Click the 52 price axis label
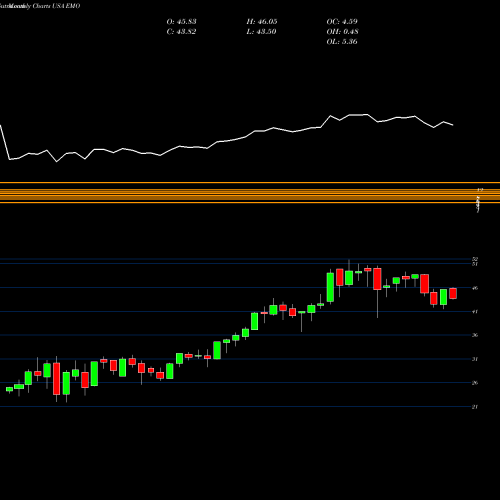 click(x=475, y=259)
